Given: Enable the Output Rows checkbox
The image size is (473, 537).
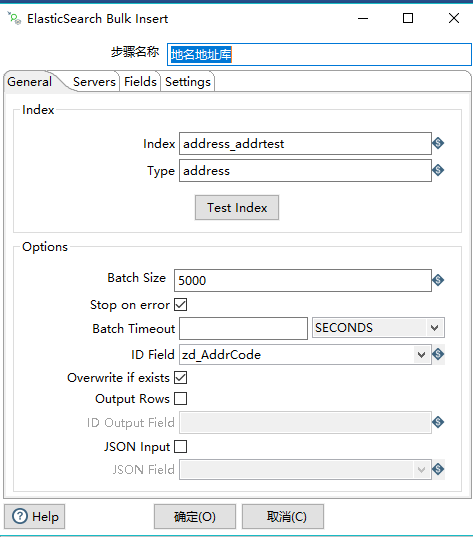Looking at the screenshot, I should click(181, 399).
